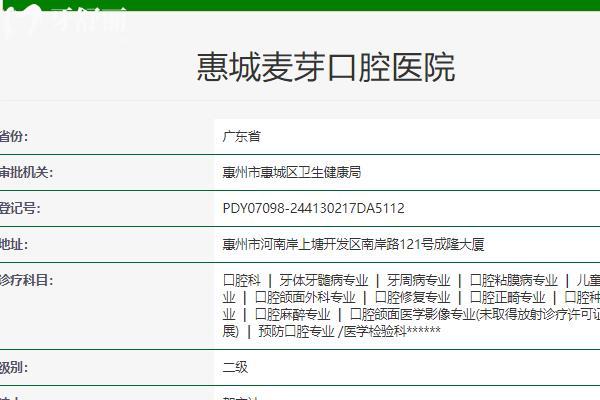Click the 地址 label
The height and width of the screenshot is (400, 600).
(14, 244)
